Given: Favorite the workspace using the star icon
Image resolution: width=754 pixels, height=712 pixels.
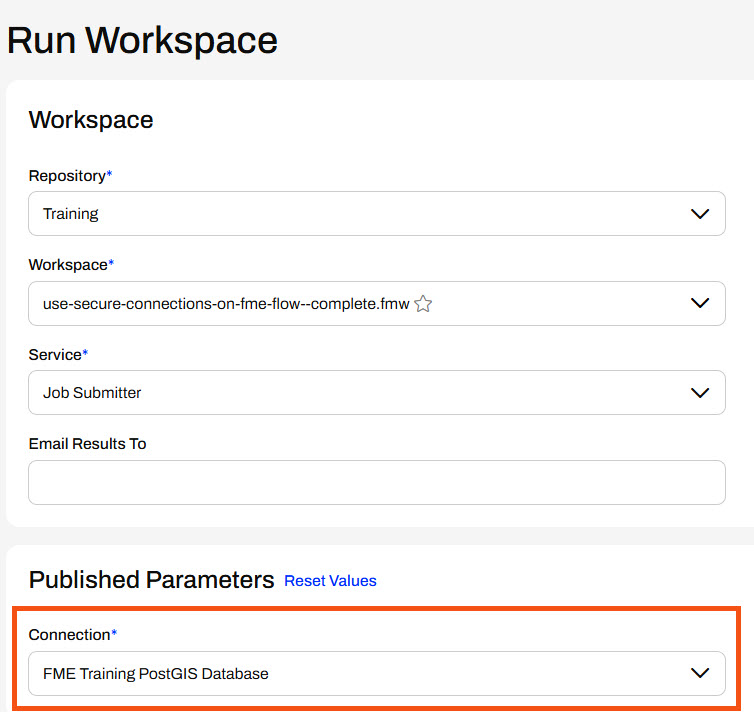Looking at the screenshot, I should 423,304.
